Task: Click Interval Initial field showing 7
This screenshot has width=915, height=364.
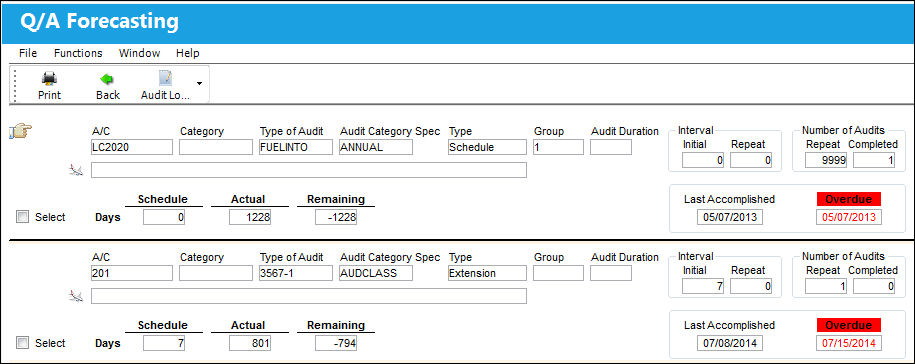Action: click(703, 286)
